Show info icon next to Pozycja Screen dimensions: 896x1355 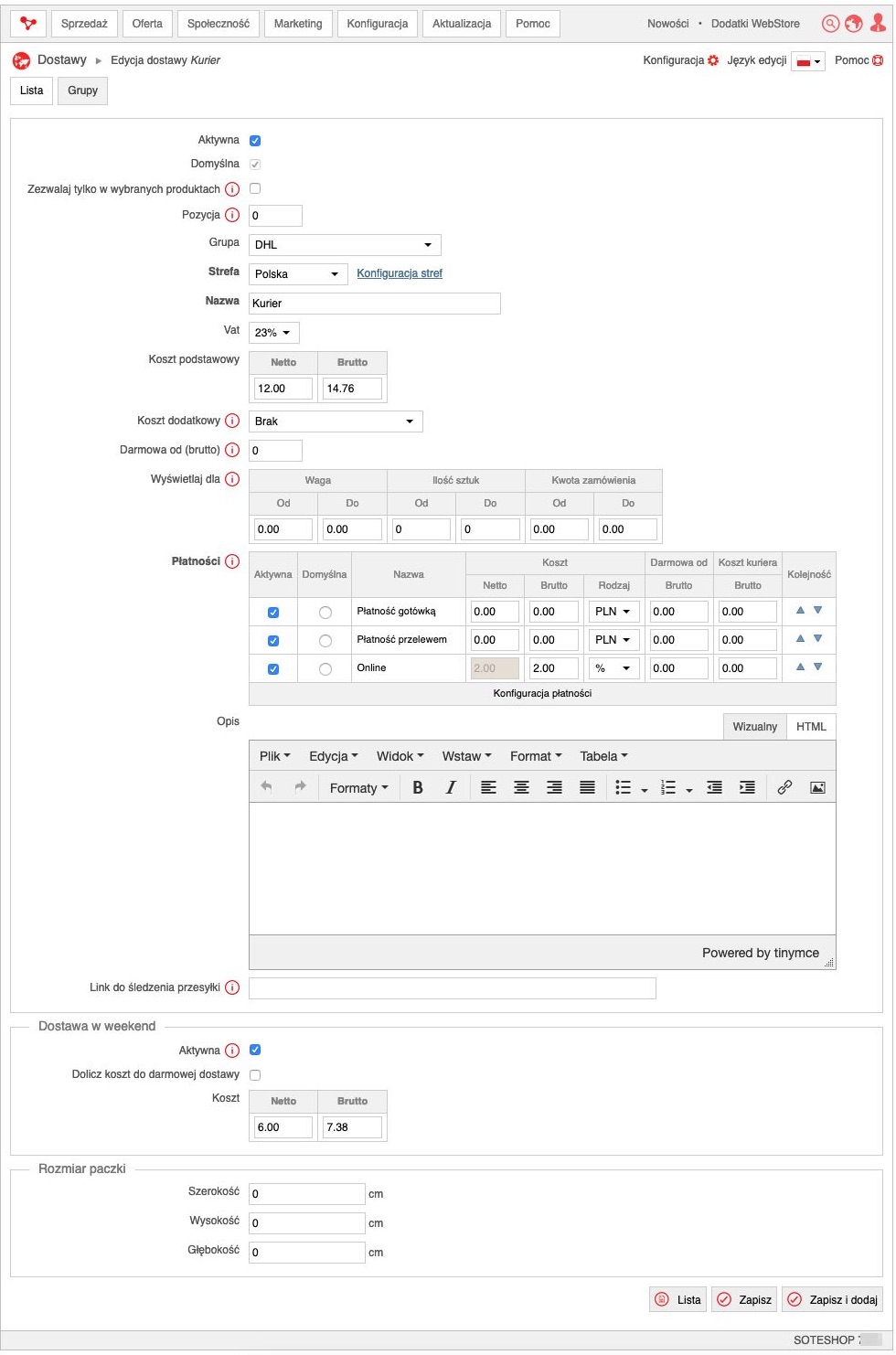point(232,215)
